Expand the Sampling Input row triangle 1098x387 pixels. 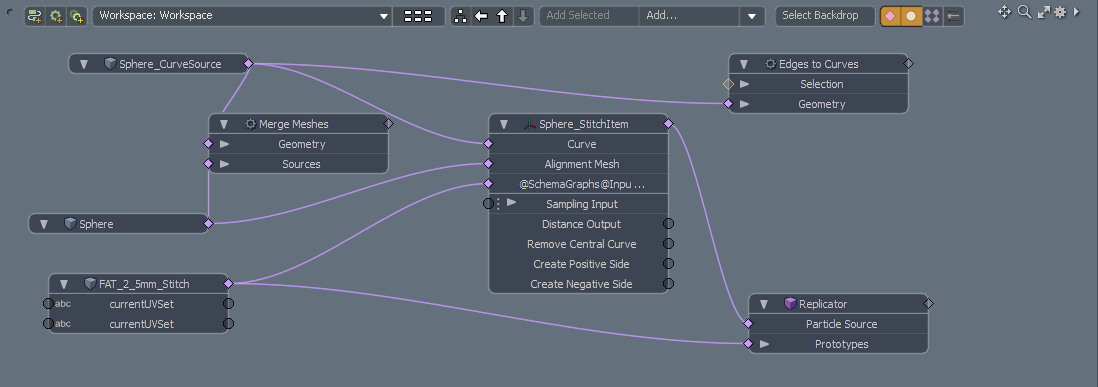[512, 203]
